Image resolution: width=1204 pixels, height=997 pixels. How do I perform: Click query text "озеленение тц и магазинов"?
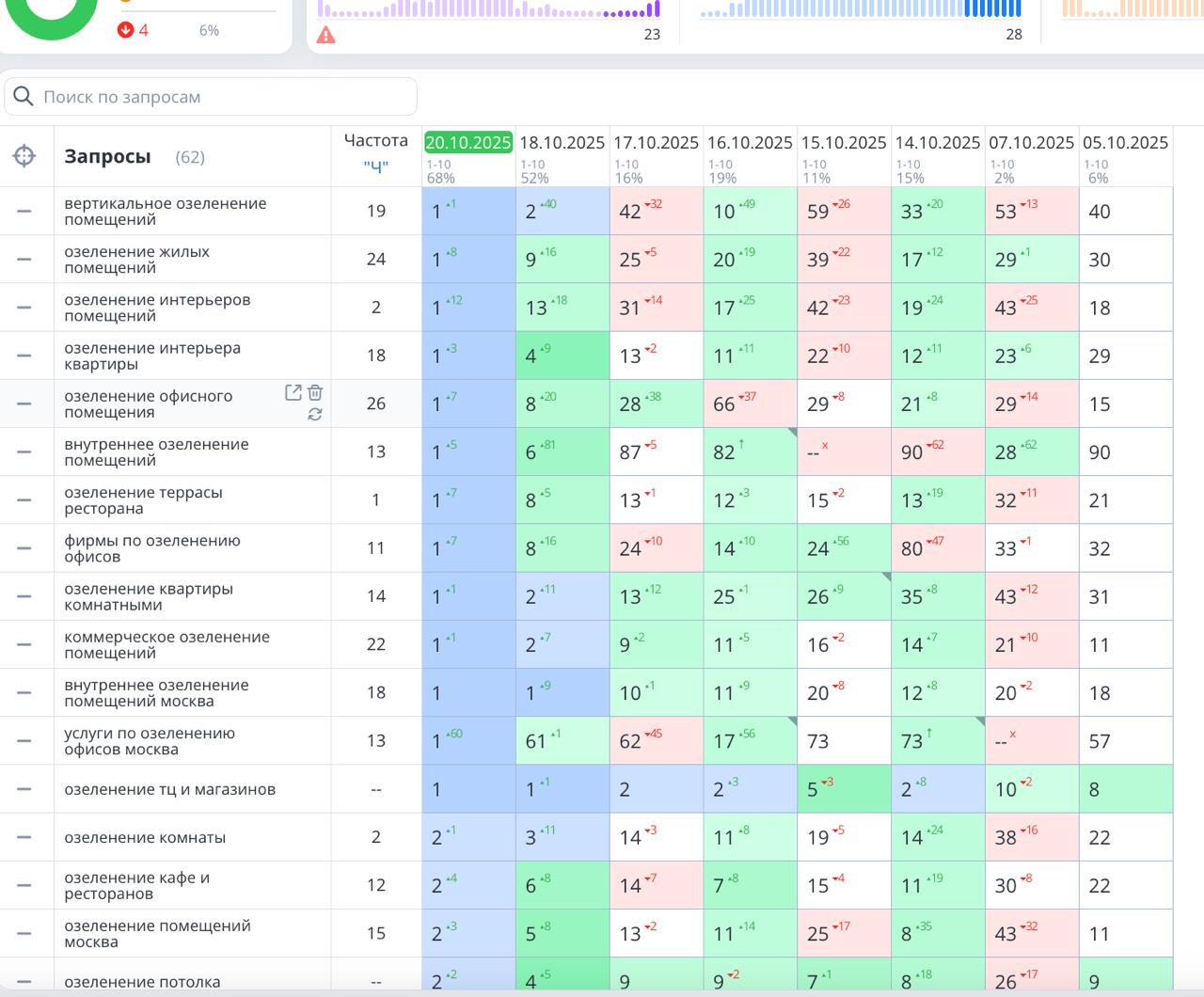170,789
